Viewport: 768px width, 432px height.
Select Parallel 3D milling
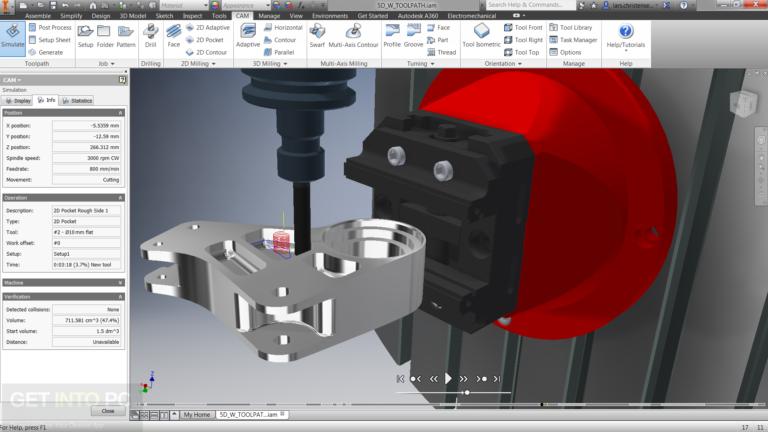click(x=279, y=52)
